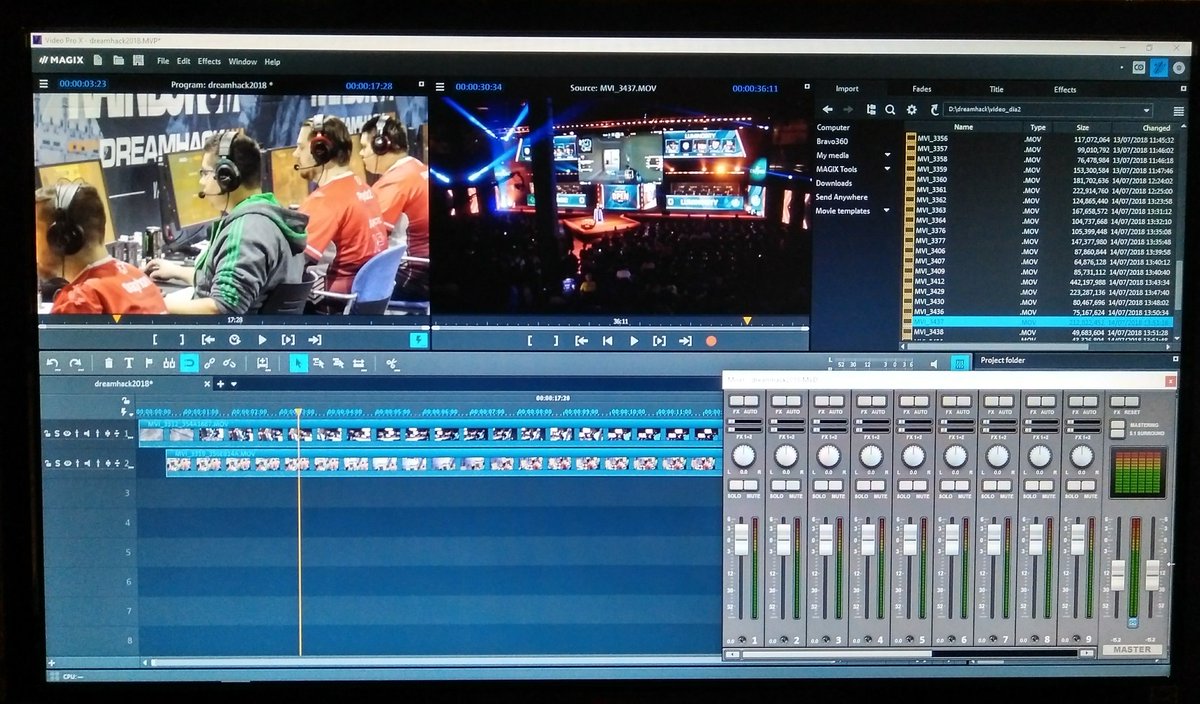Open the timeline tab dropdown arrow

(234, 383)
